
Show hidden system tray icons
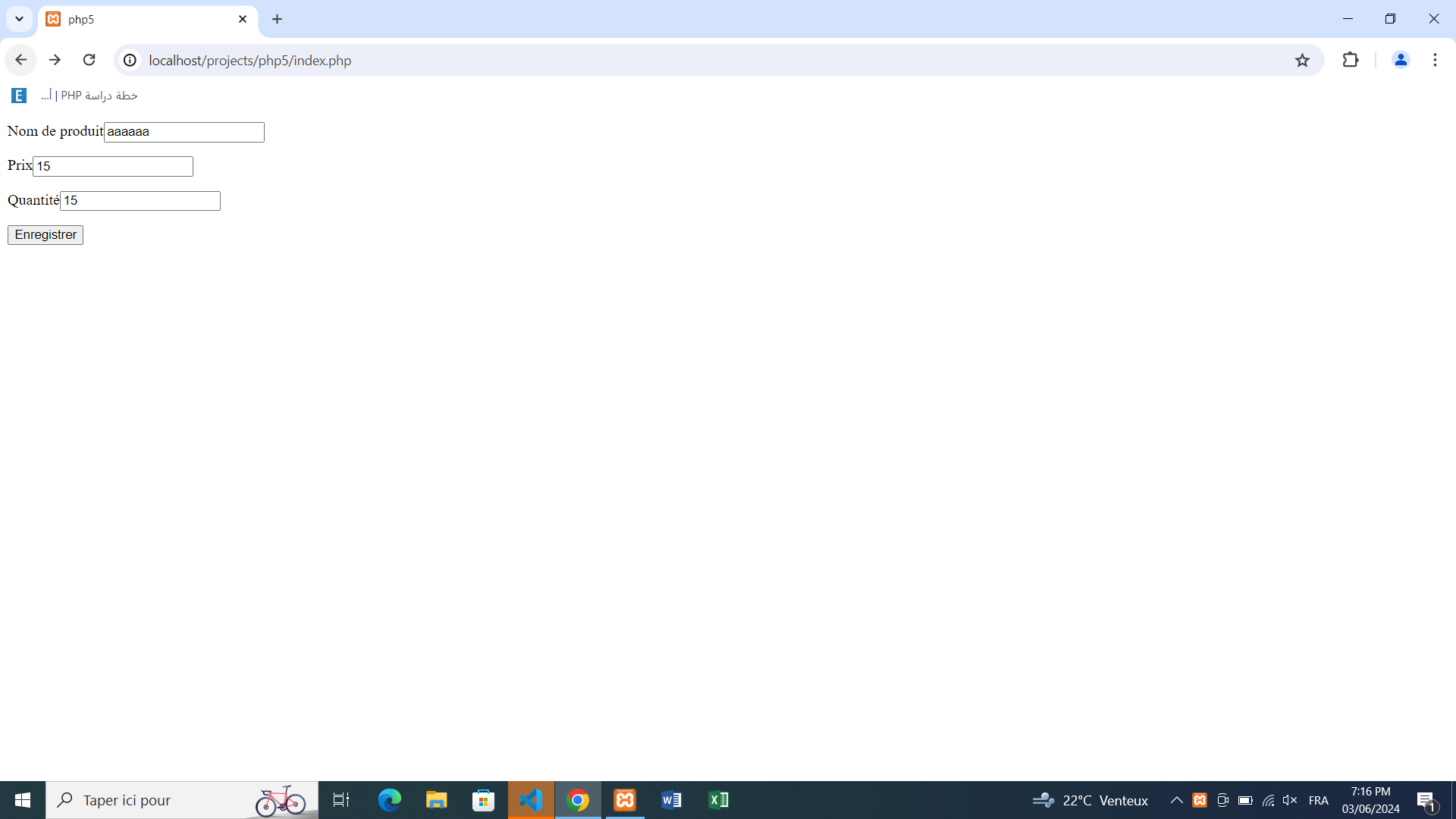tap(1177, 800)
